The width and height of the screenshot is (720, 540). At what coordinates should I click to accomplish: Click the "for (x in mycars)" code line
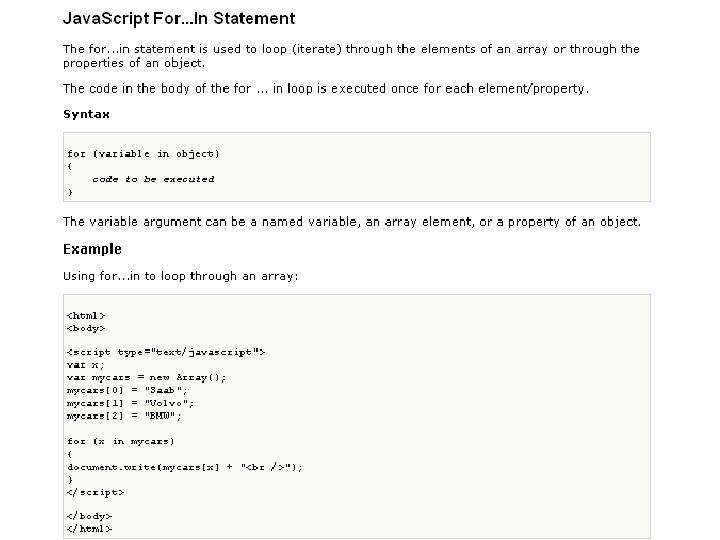tap(121, 440)
